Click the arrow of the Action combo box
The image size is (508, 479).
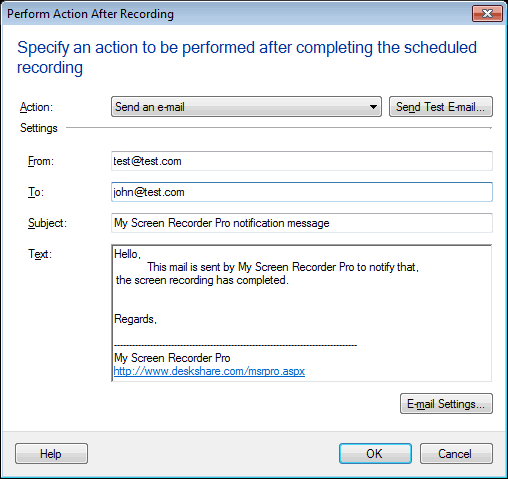click(373, 107)
